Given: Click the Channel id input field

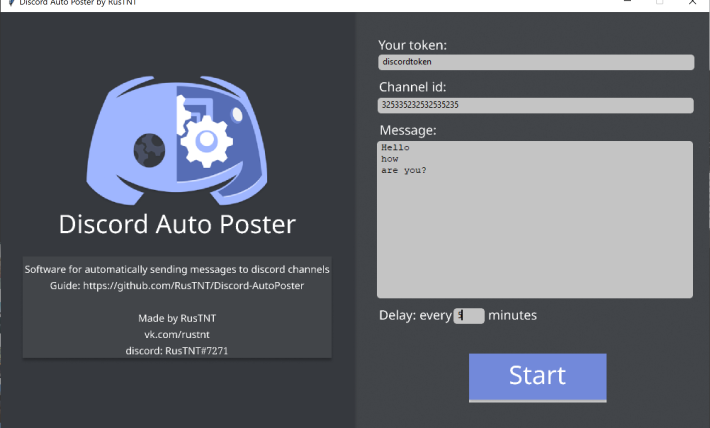Looking at the screenshot, I should (x=536, y=105).
